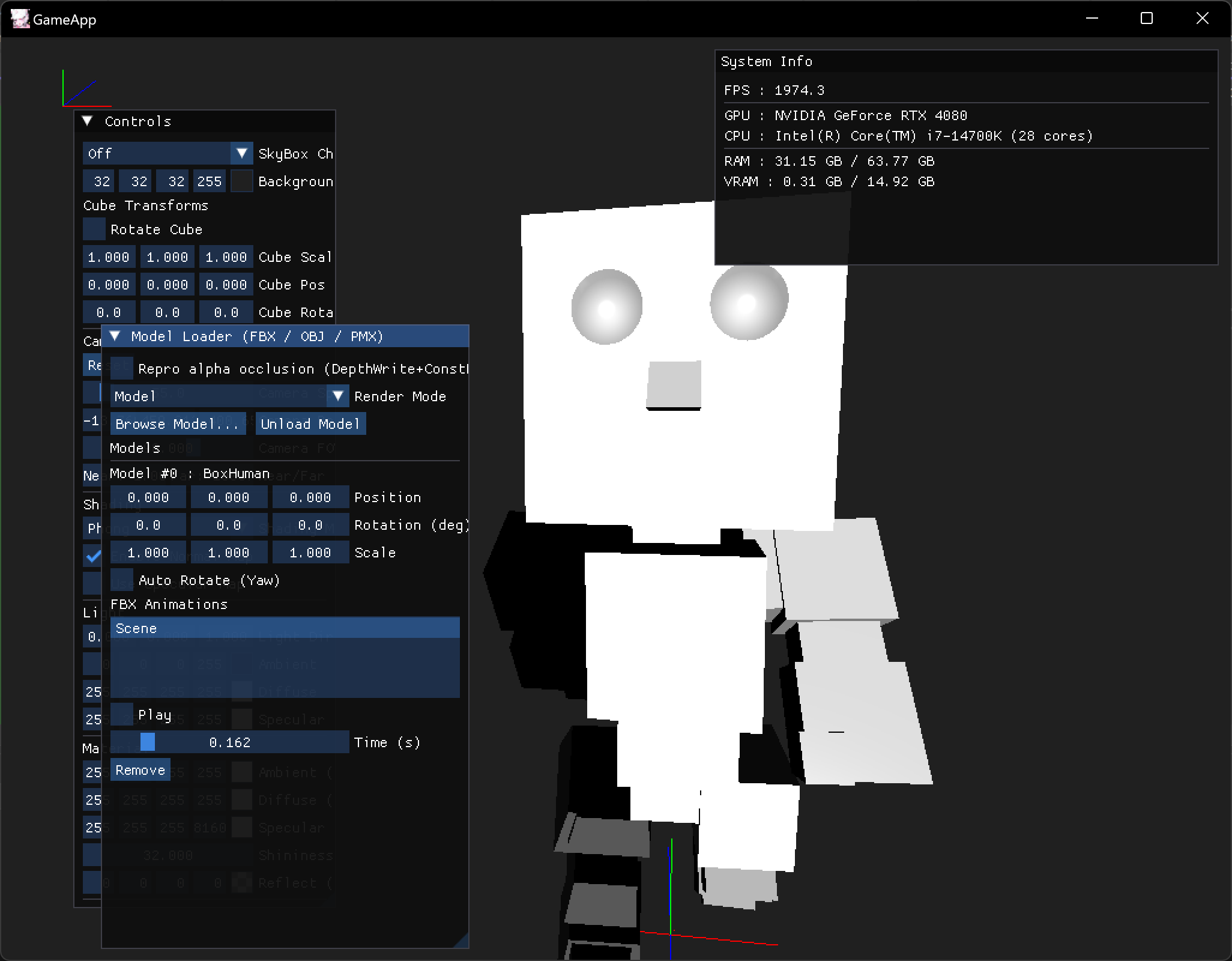This screenshot has width=1232, height=961.
Task: Check the Play animation checkbox
Action: tap(122, 715)
